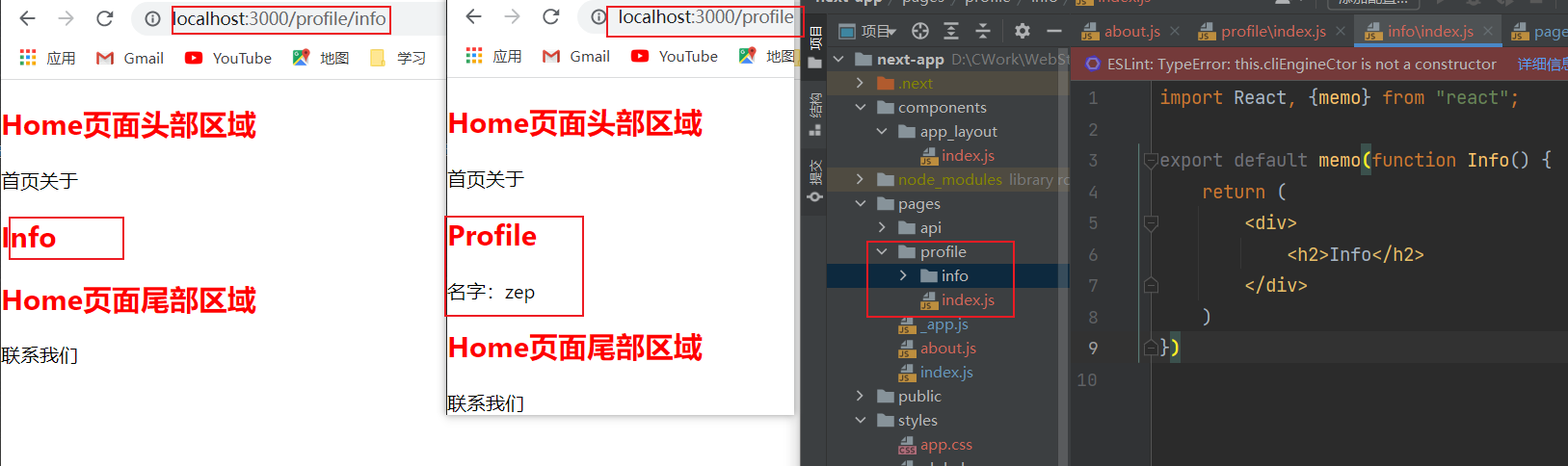Click line number 9 in editor gutter
1568x466 pixels.
click(1093, 348)
